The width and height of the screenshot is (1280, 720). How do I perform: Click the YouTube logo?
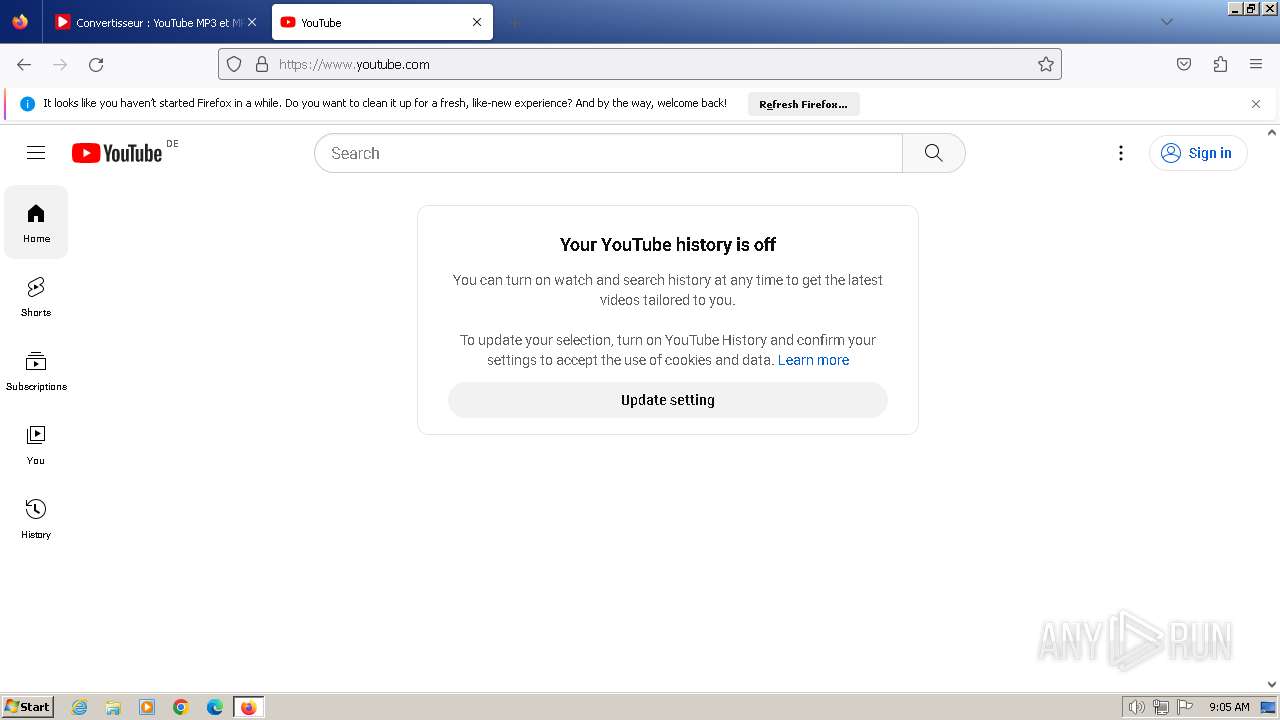click(x=117, y=153)
